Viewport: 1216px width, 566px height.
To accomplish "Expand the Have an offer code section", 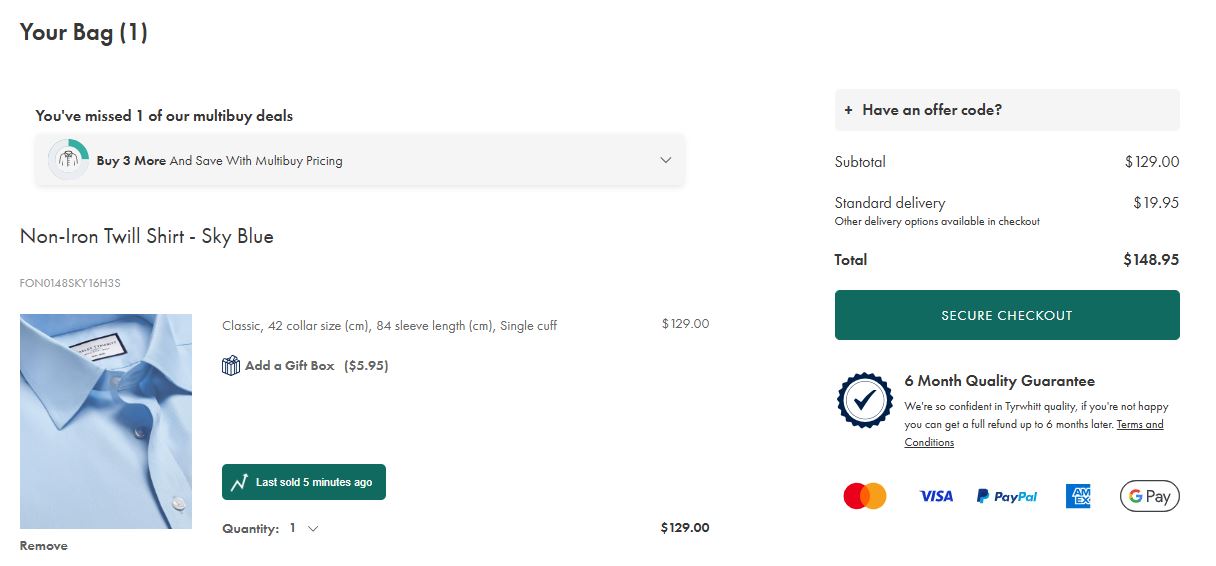I will pos(1006,110).
